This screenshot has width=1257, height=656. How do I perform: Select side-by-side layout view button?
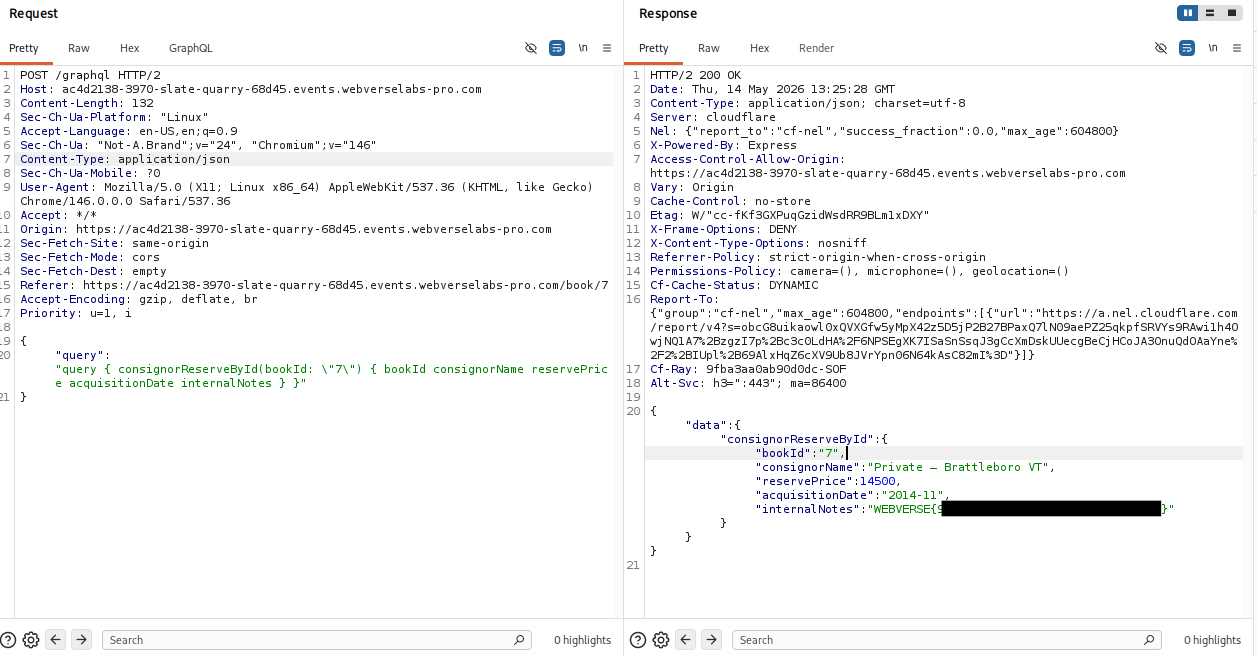pos(1188,13)
